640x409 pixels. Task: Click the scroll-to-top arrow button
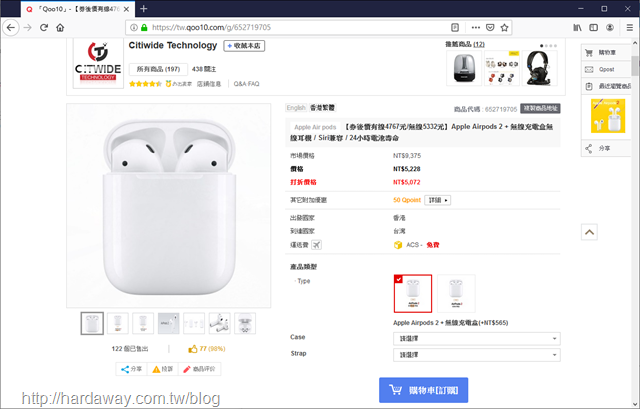click(x=589, y=232)
